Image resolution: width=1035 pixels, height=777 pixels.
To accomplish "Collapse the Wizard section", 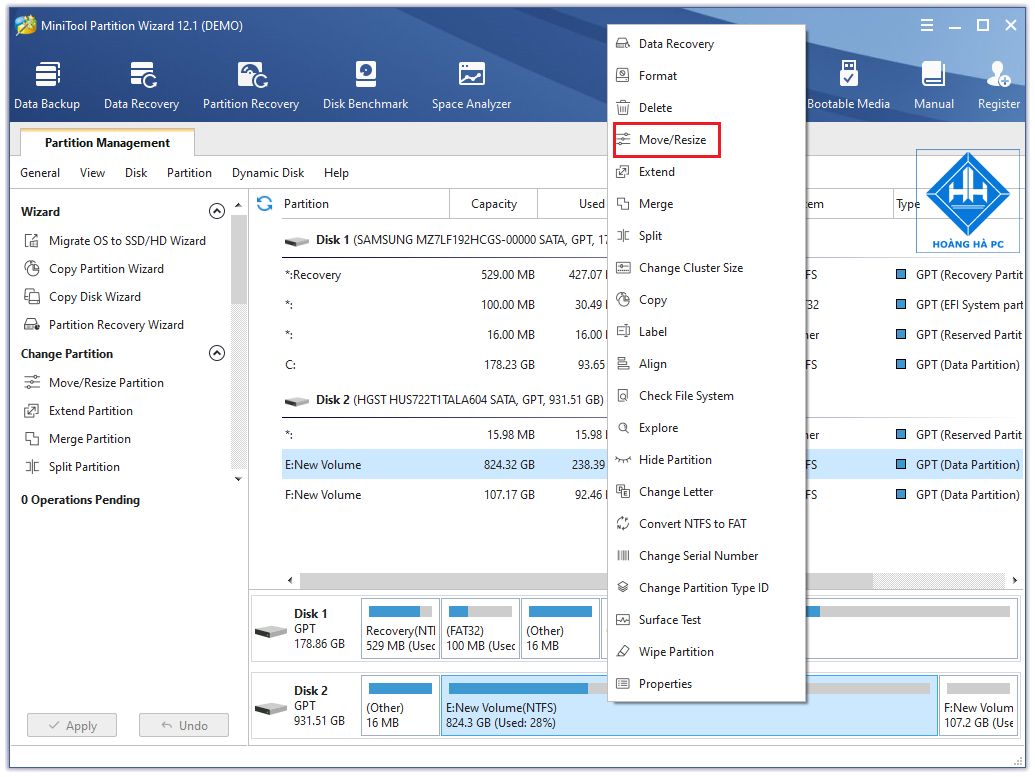I will click(217, 211).
